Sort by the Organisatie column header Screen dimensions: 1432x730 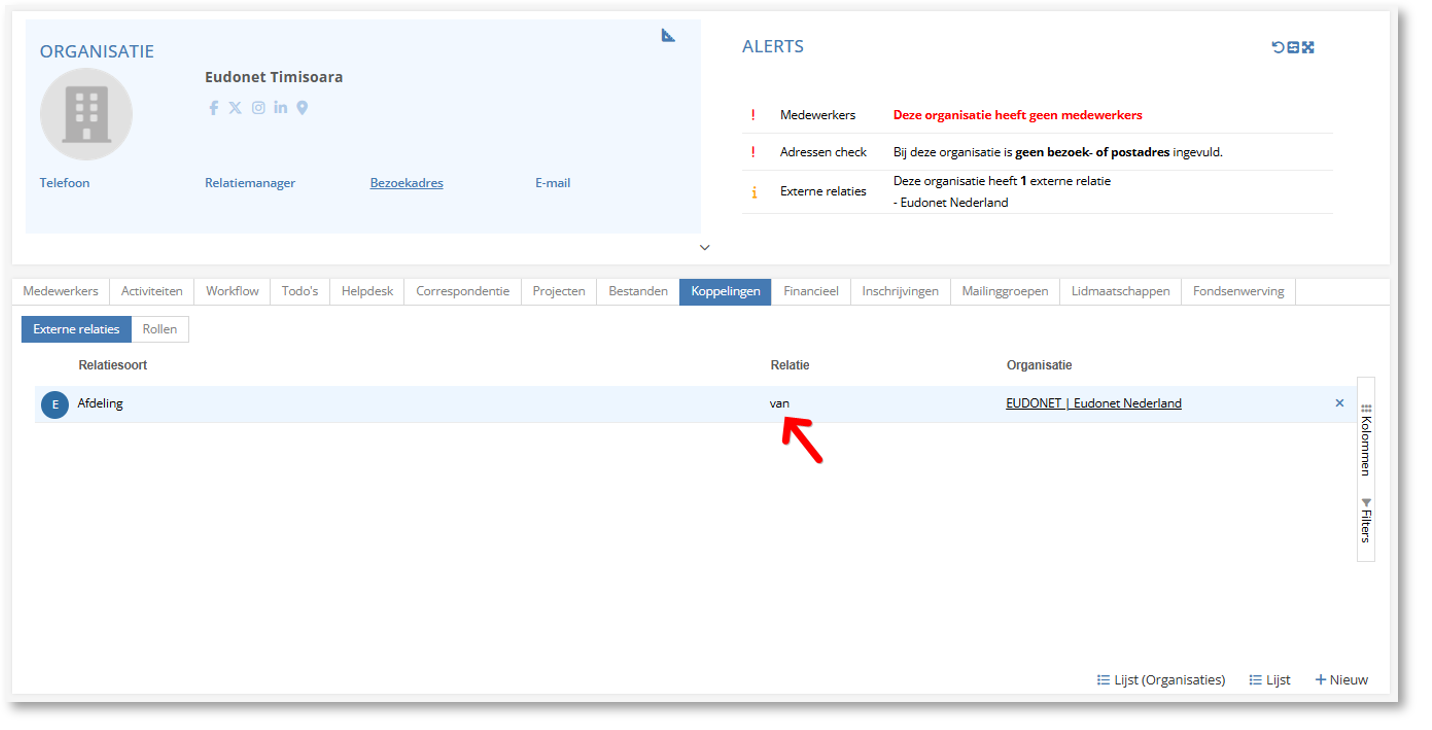point(1039,365)
